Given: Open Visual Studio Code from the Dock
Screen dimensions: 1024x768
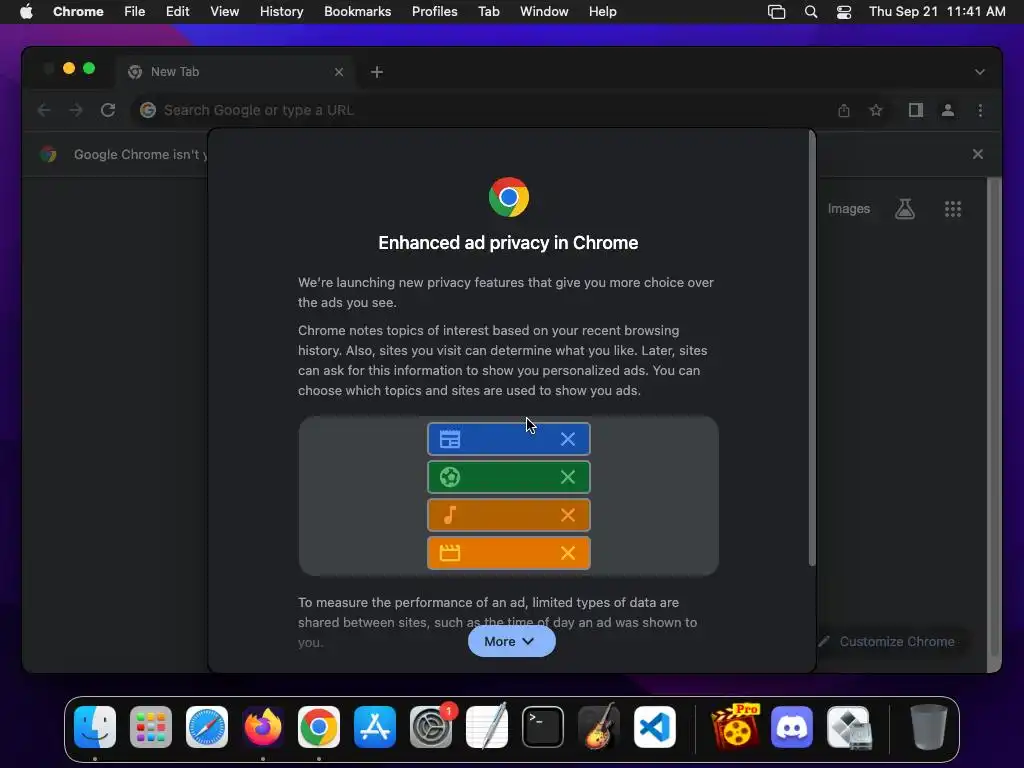Looking at the screenshot, I should [655, 727].
